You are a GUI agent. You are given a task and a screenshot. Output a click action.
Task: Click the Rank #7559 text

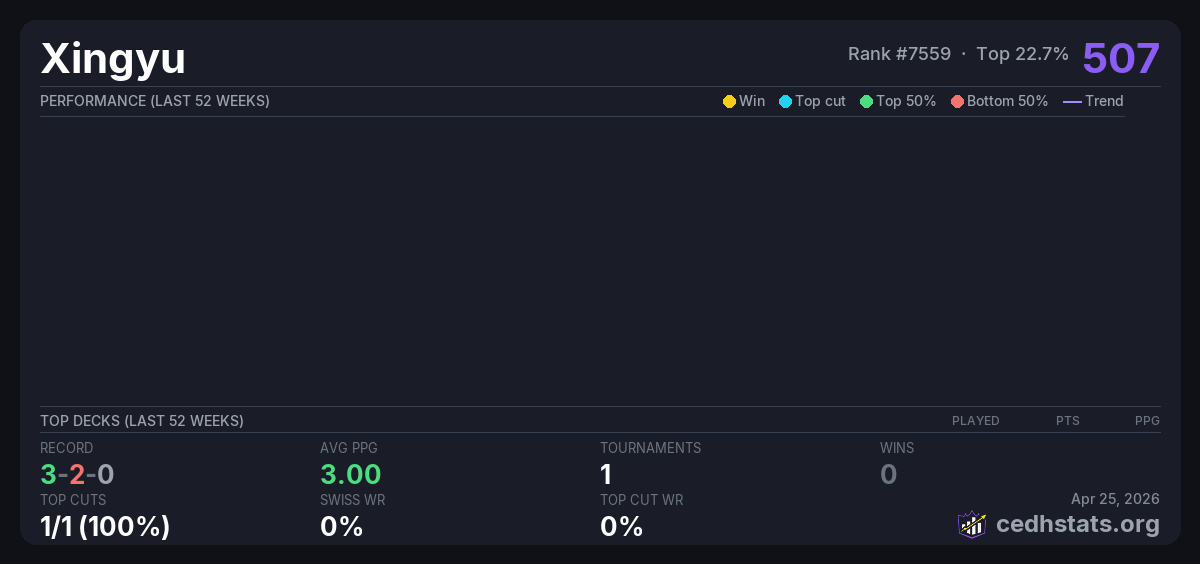pyautogui.click(x=899, y=54)
